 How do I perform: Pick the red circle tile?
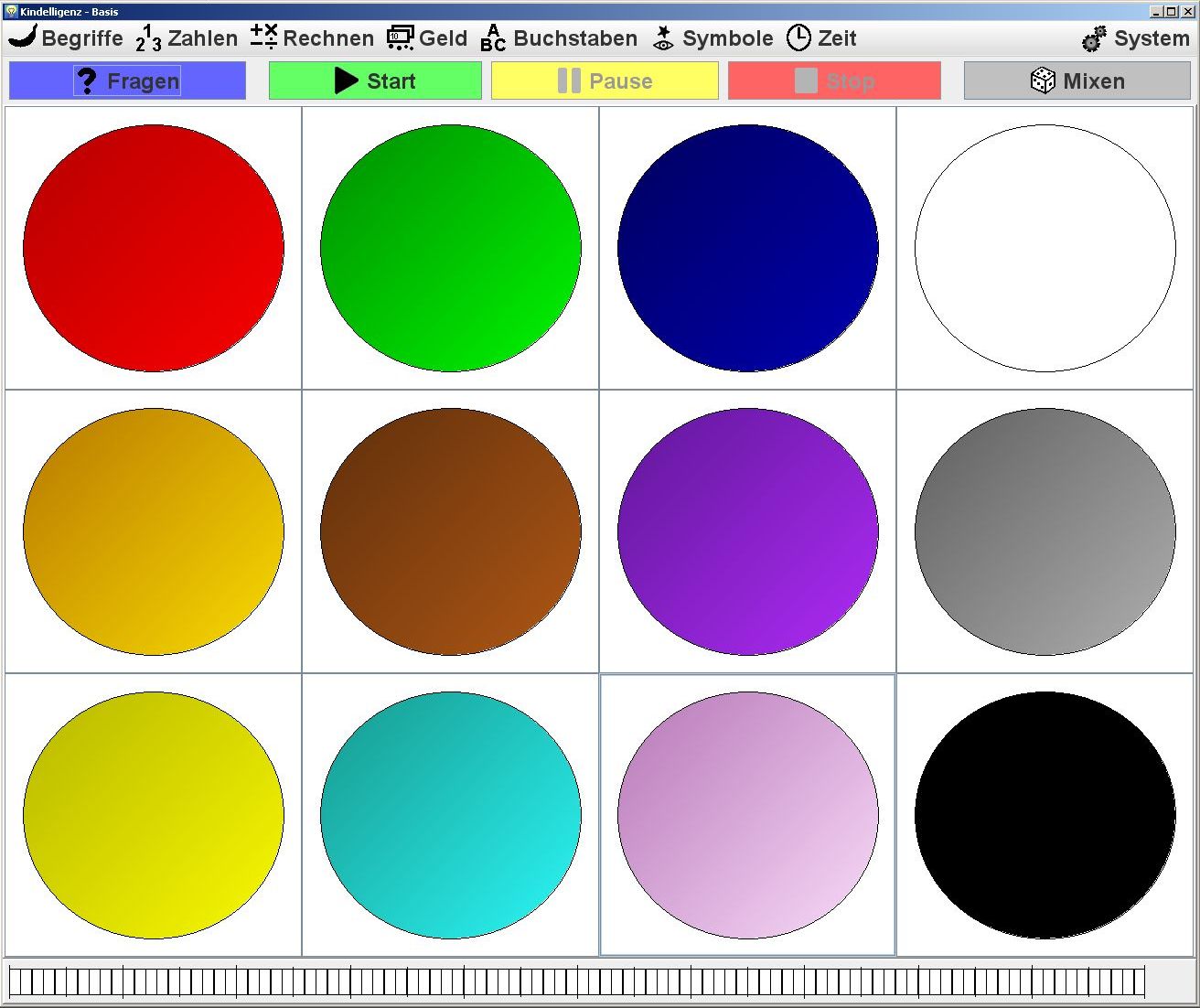click(154, 248)
